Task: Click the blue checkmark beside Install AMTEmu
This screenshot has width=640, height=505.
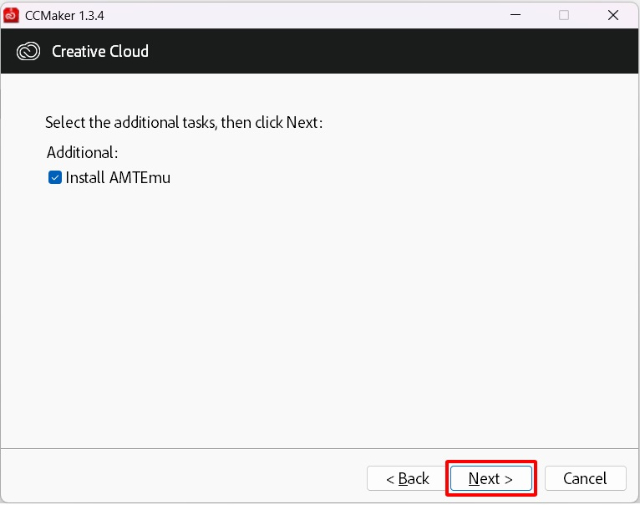Action: pyautogui.click(x=55, y=178)
